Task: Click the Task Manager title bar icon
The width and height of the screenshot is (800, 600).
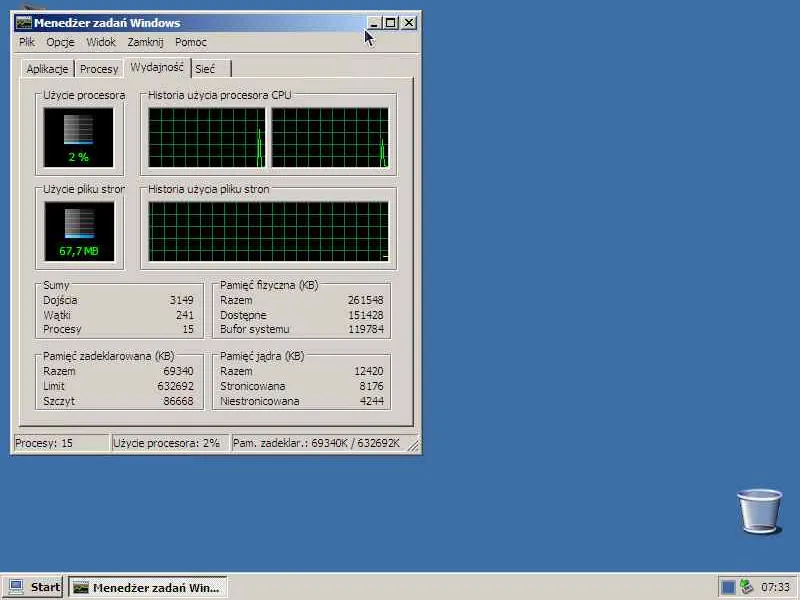Action: coord(23,23)
